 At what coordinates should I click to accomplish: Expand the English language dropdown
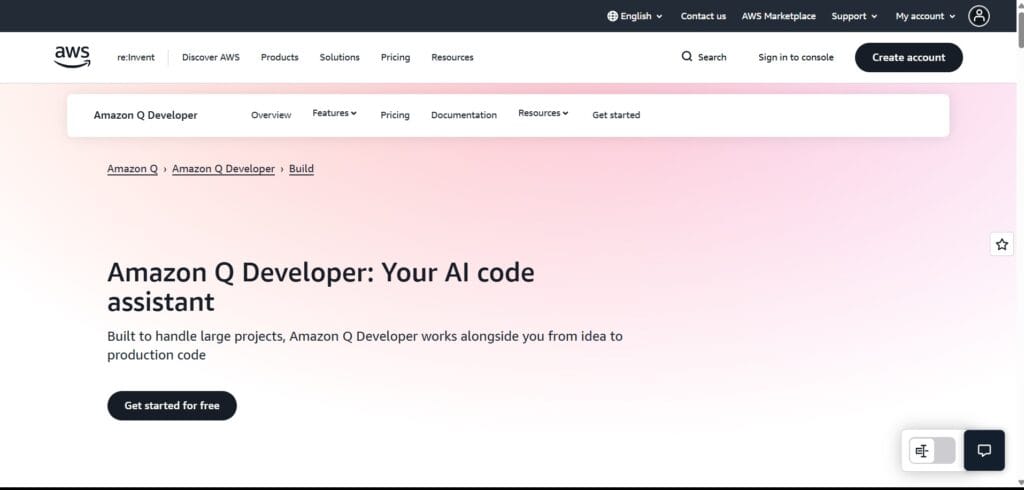(x=635, y=16)
